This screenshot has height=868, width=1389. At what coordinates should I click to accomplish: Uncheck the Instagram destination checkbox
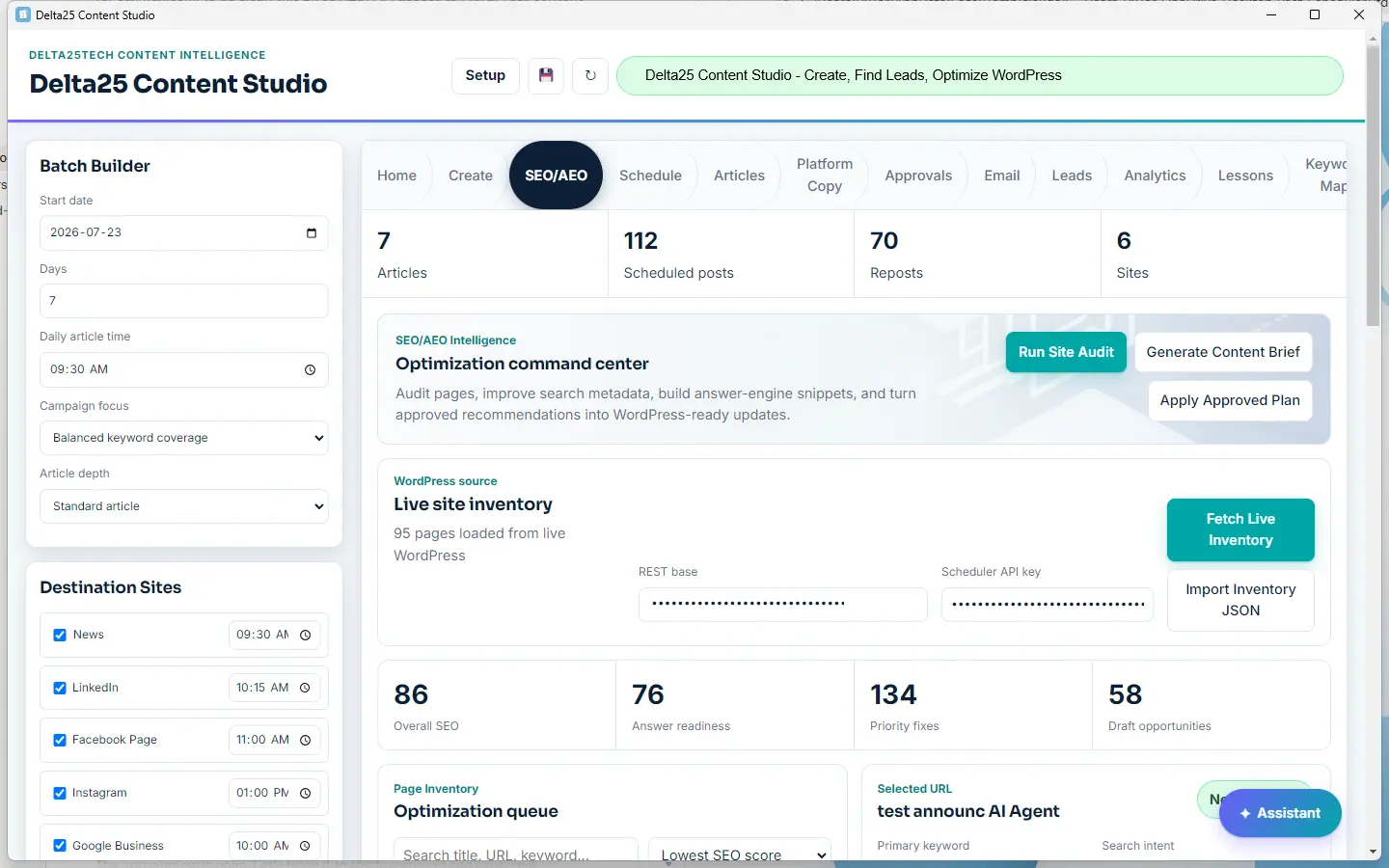tap(60, 793)
